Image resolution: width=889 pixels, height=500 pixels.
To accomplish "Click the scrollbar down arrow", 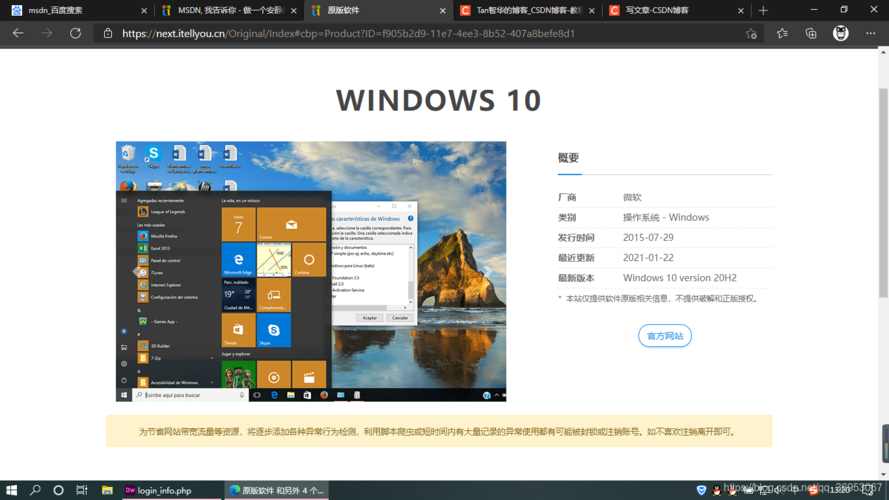I will (x=883, y=475).
